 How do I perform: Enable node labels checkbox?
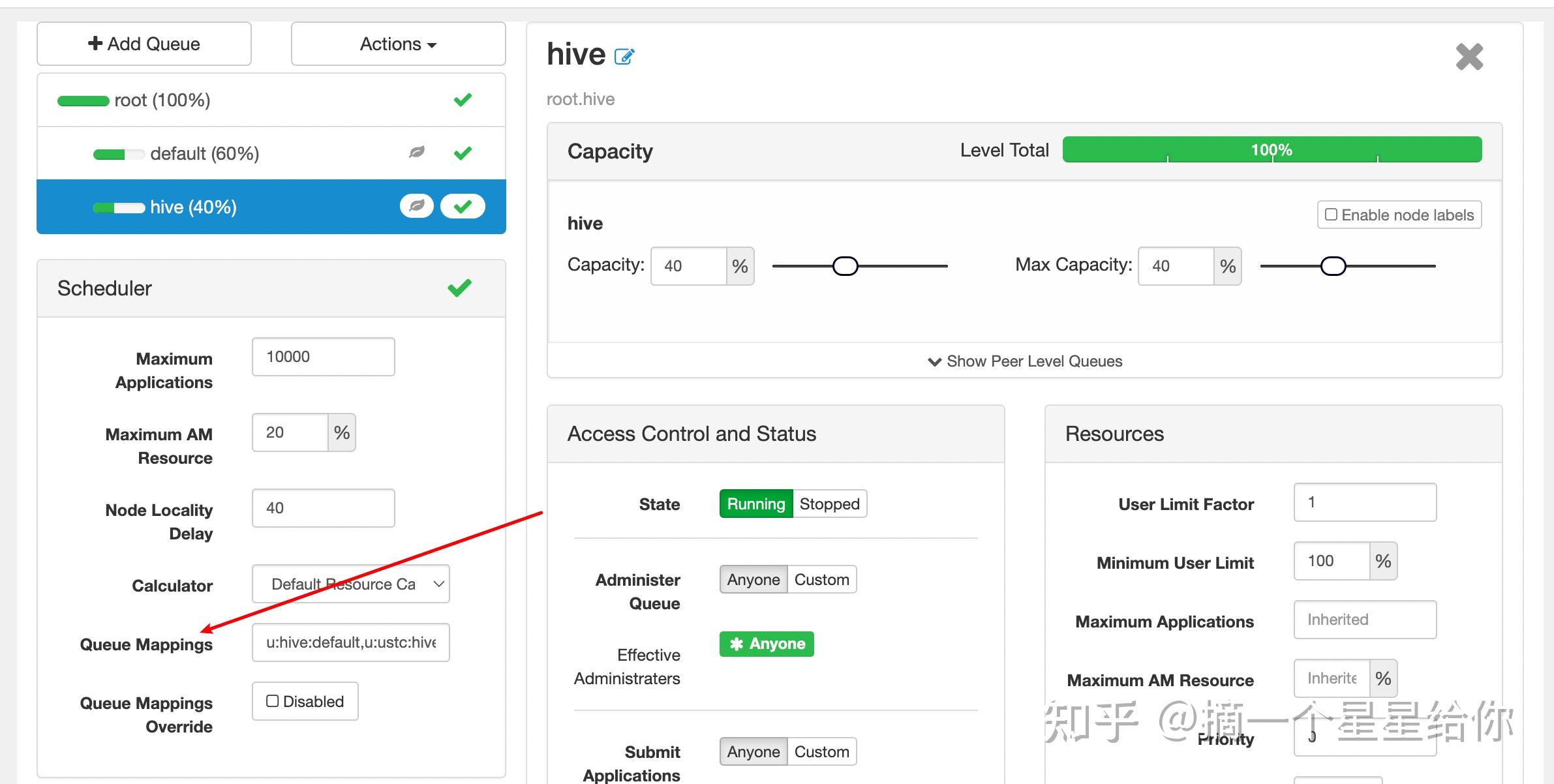click(x=1331, y=215)
